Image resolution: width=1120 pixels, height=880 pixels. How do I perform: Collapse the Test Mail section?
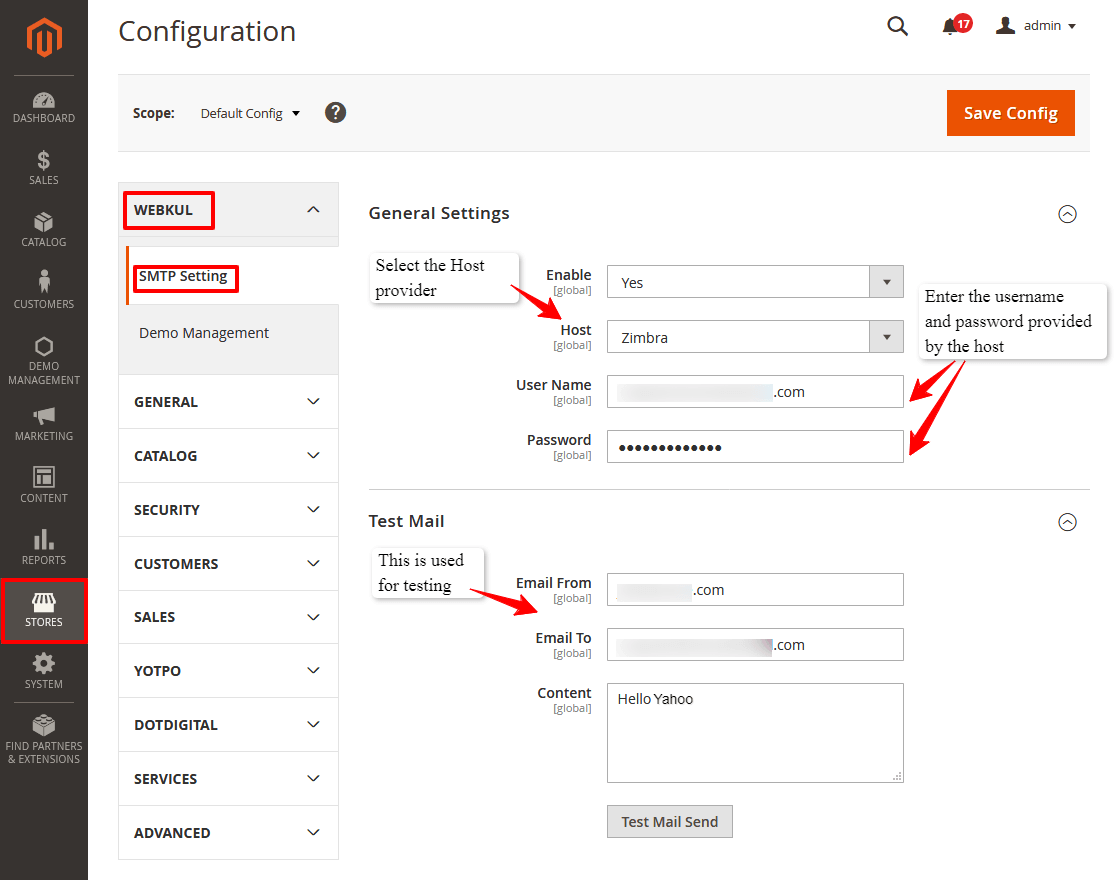(x=1067, y=522)
